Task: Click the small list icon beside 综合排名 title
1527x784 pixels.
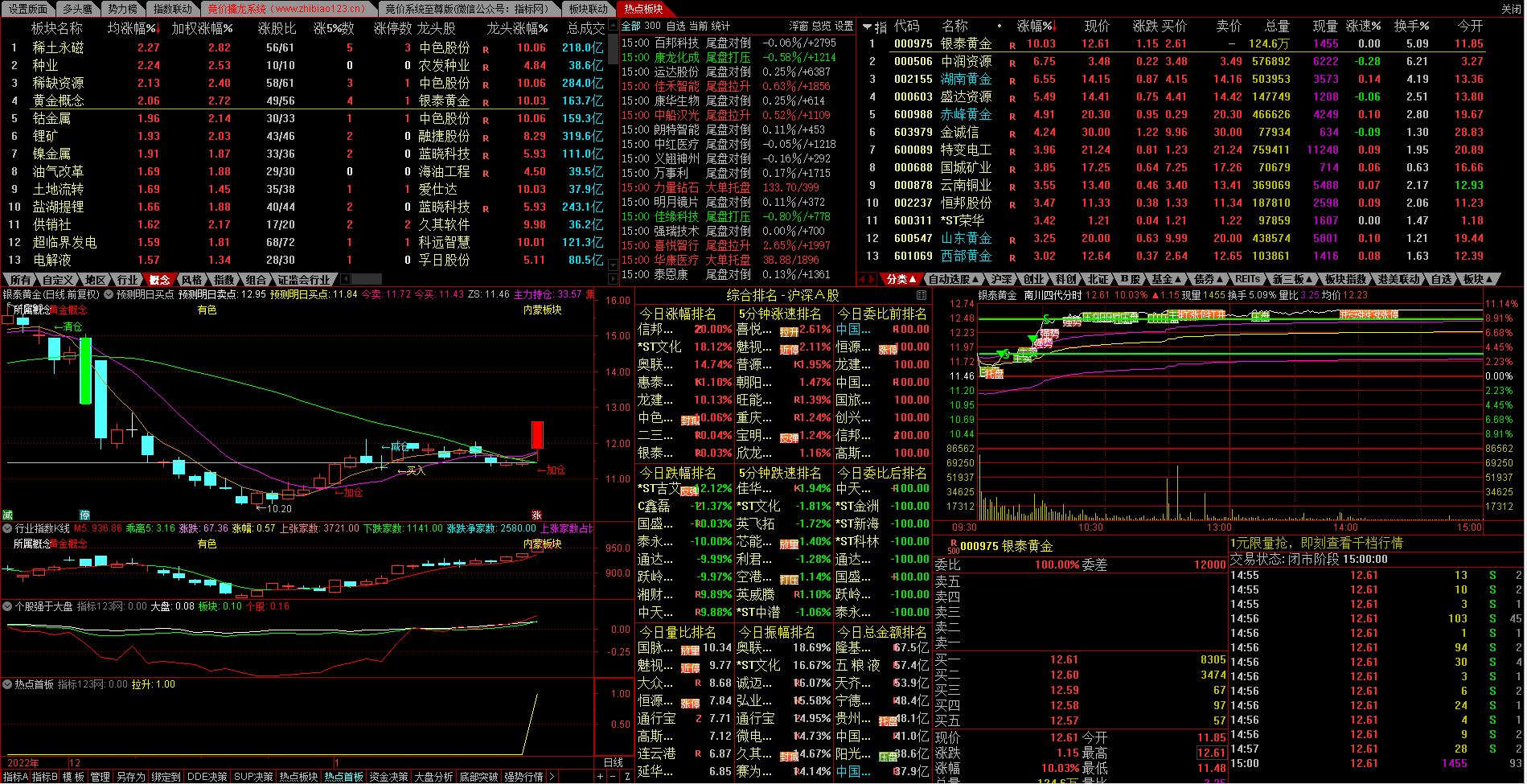Action: (x=922, y=294)
